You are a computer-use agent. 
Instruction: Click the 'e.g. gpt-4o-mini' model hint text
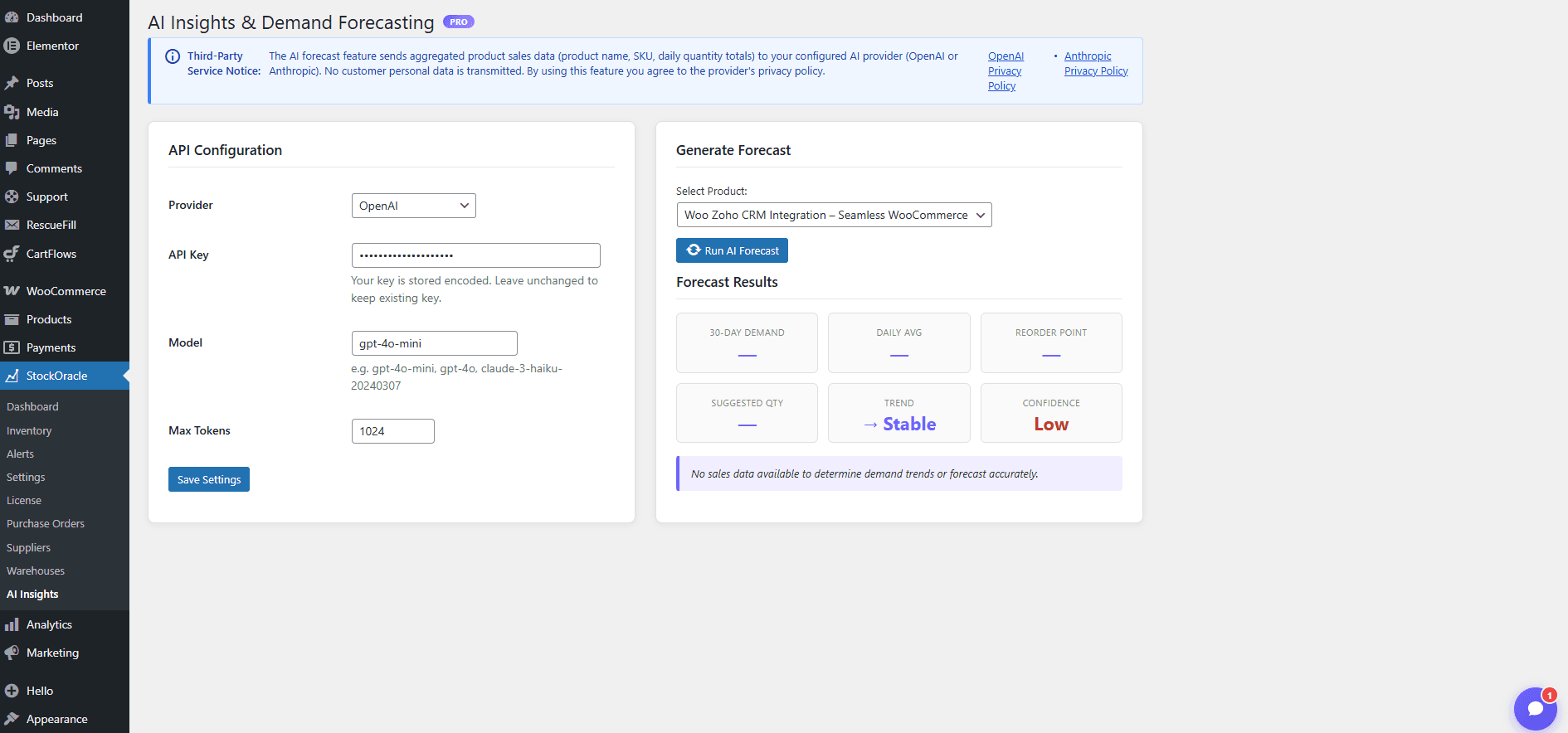tap(456, 377)
